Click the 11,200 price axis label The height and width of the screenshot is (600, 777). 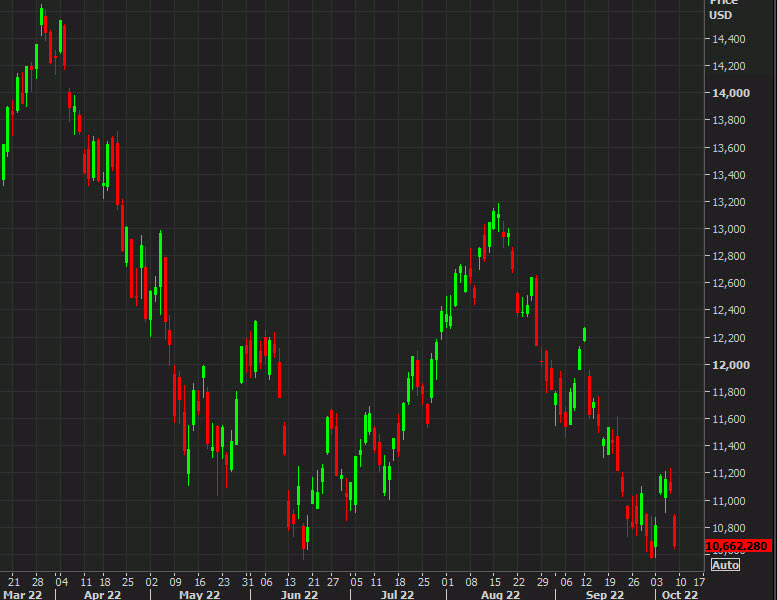(x=728, y=473)
